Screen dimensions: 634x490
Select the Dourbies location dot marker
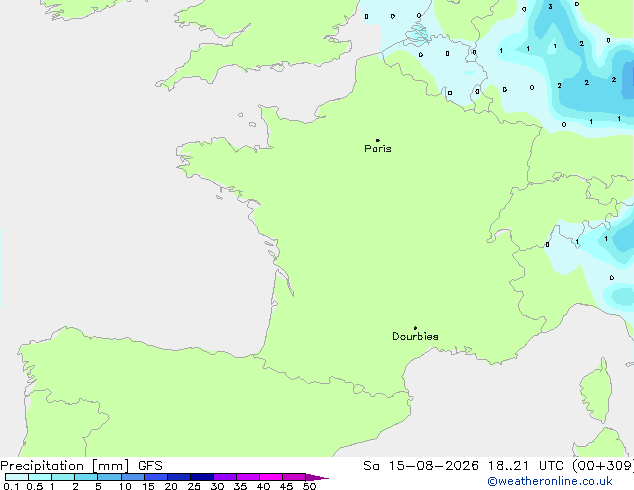(x=415, y=328)
